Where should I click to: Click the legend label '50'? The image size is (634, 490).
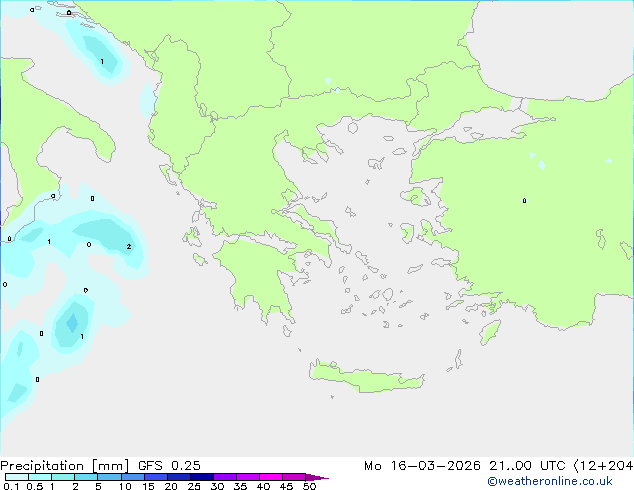(309, 486)
